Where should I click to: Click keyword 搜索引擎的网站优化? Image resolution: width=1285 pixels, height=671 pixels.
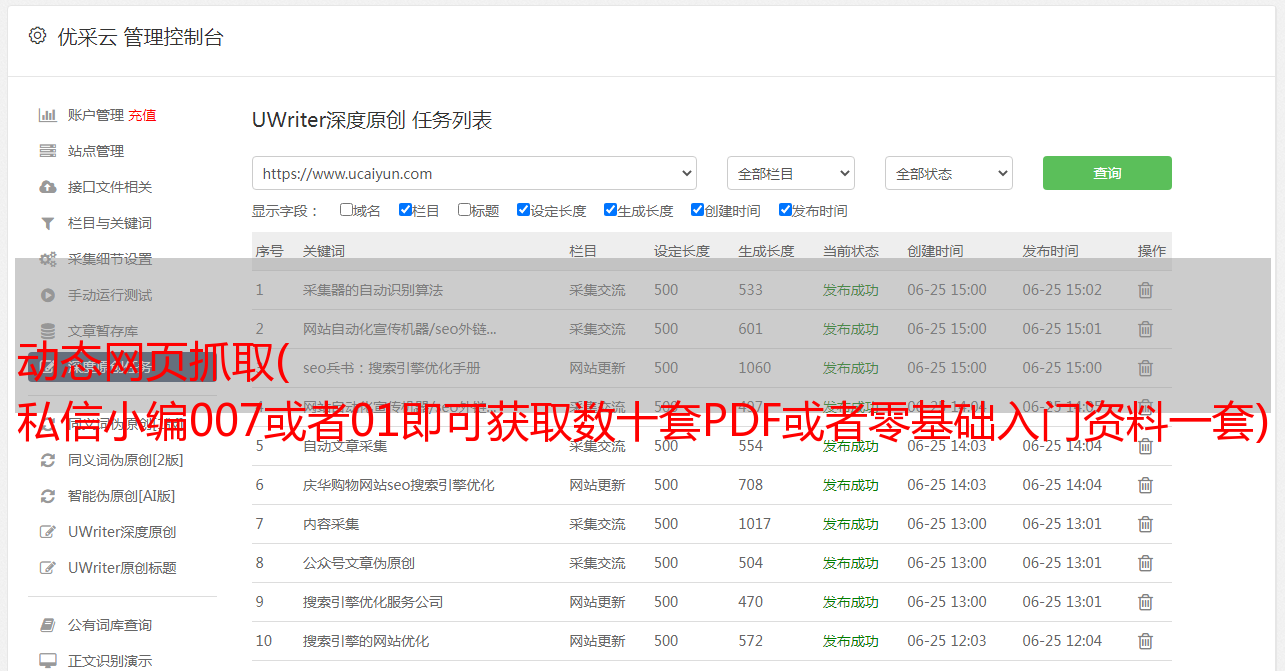coord(366,641)
